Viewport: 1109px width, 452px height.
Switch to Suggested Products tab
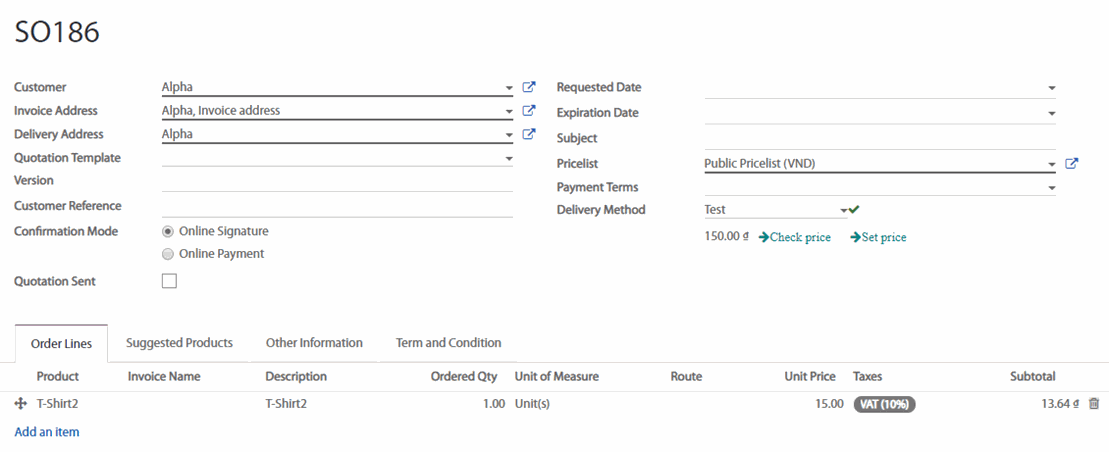(x=179, y=343)
